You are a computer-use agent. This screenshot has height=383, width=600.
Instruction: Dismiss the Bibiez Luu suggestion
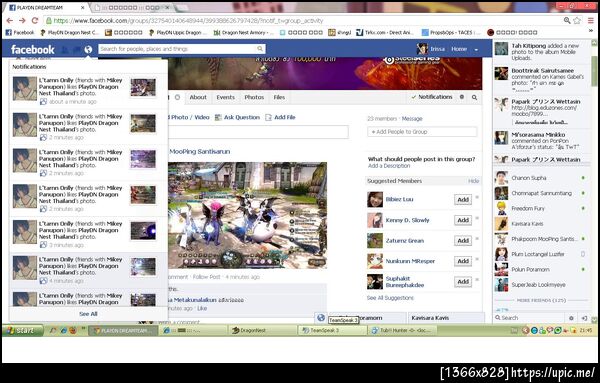tap(477, 197)
